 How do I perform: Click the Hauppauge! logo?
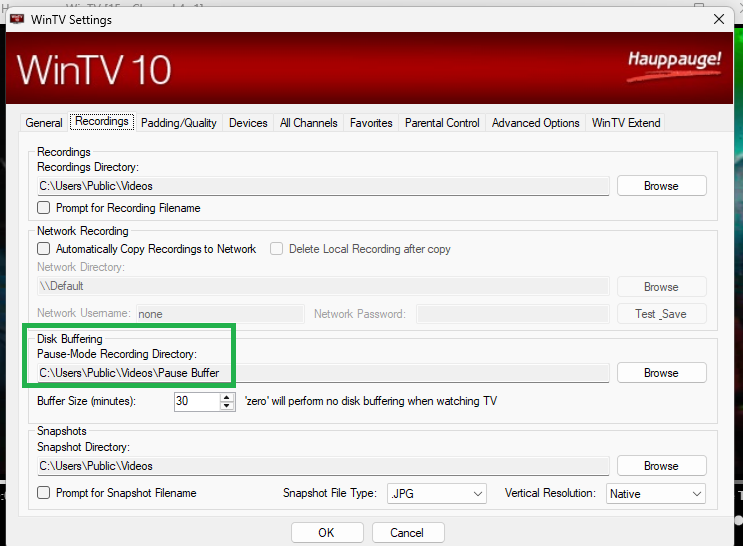click(674, 65)
